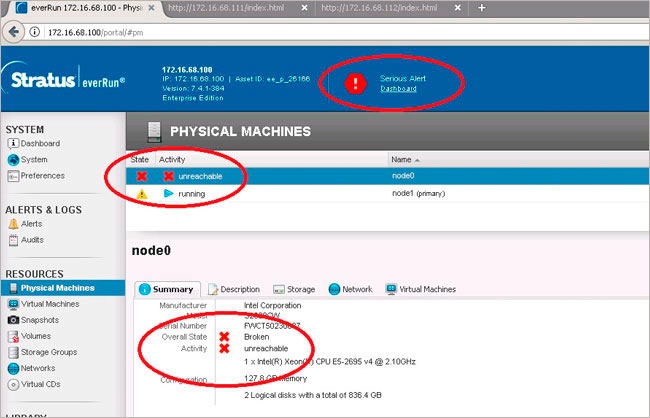
Task: Open Virtual CDs disc icon
Action: [x=13, y=384]
